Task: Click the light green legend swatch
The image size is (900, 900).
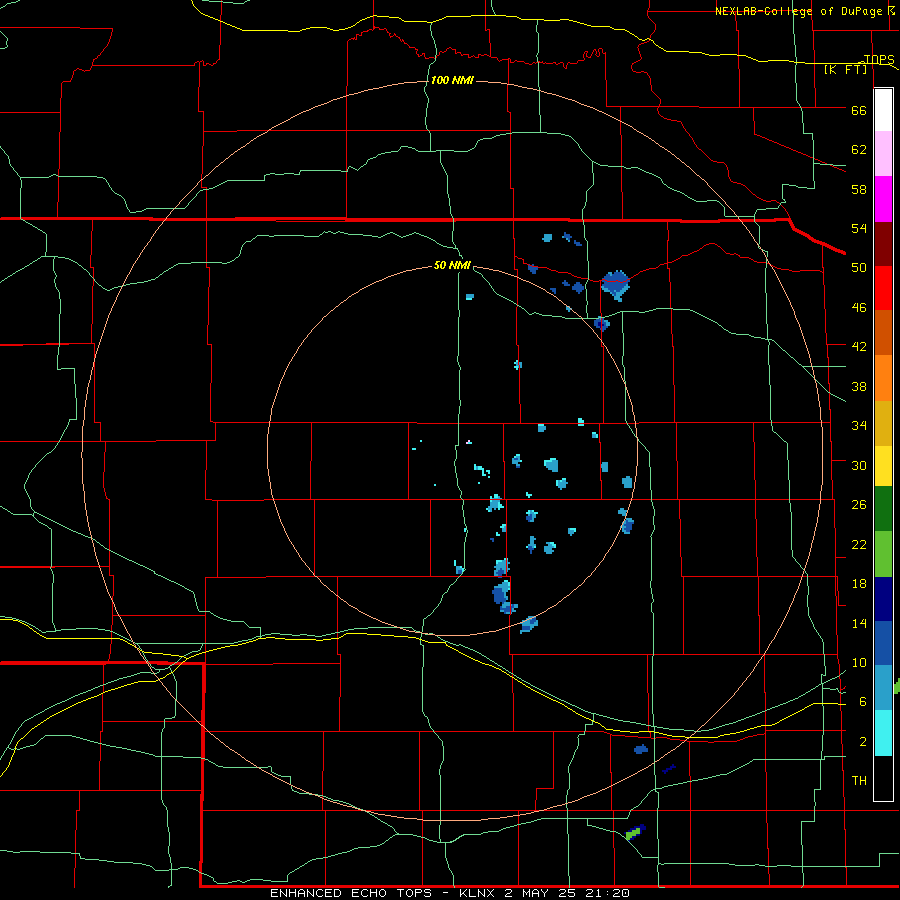Action: 883,554
